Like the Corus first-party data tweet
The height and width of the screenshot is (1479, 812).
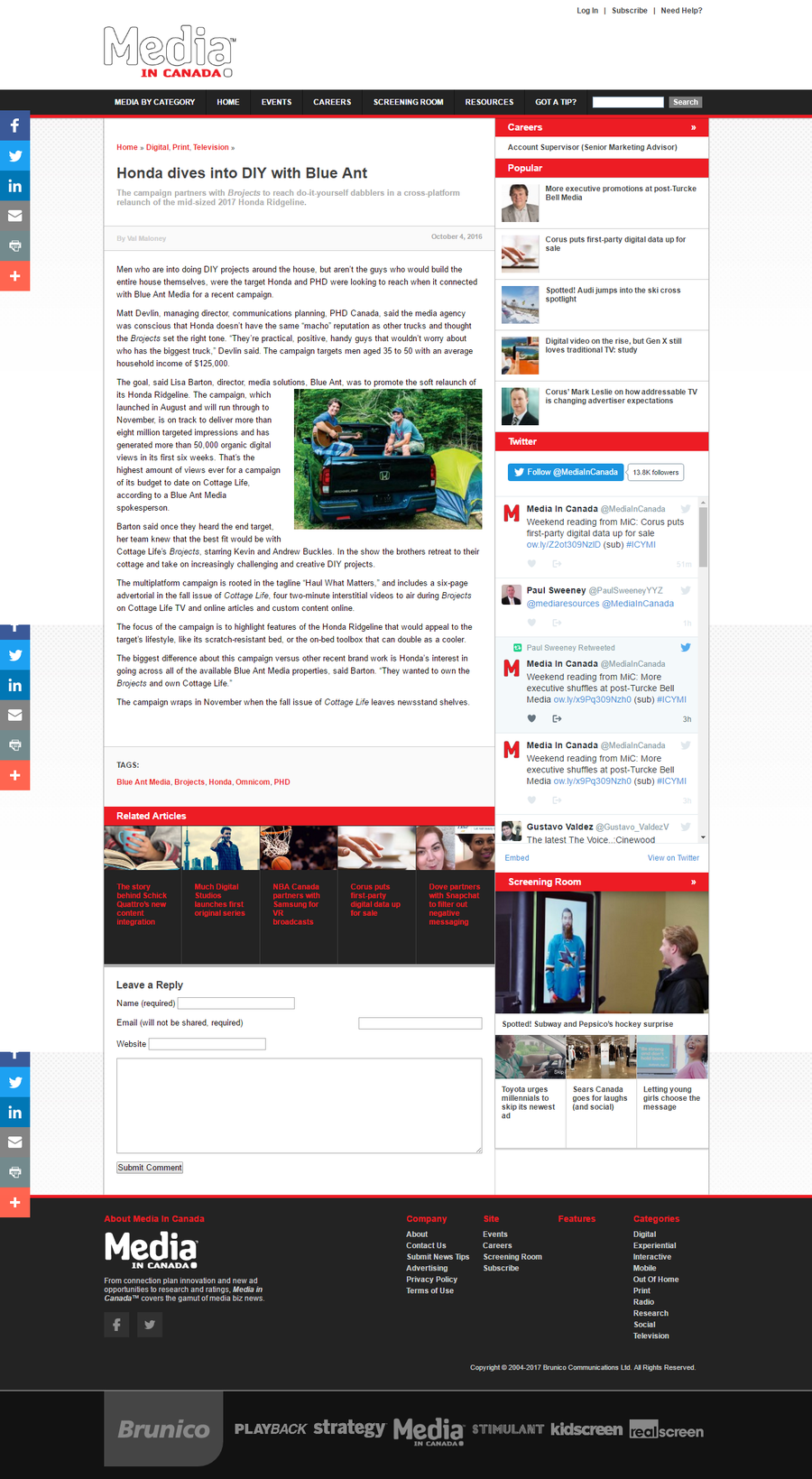click(531, 564)
